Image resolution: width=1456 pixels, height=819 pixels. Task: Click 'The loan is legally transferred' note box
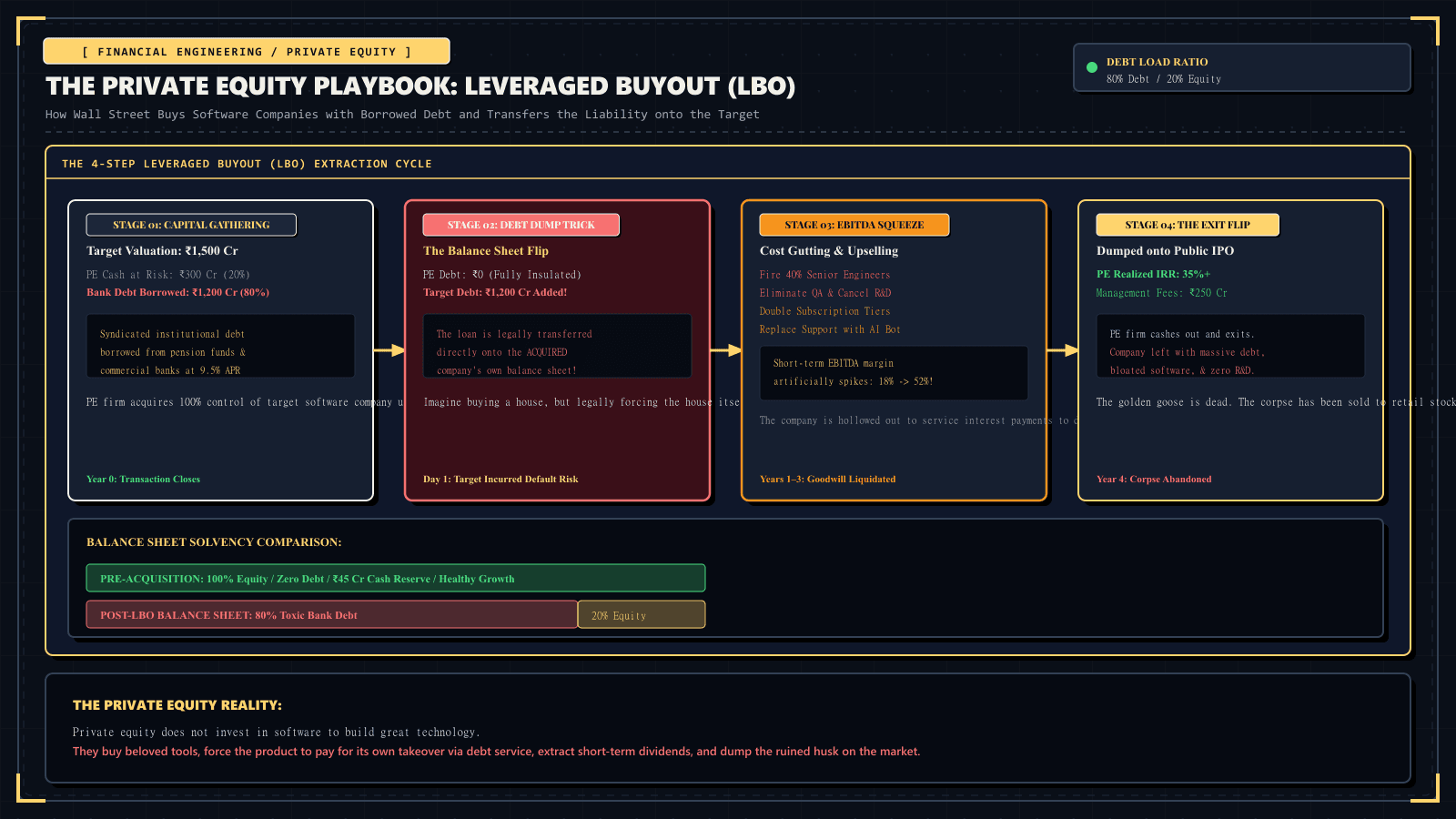[x=557, y=346]
